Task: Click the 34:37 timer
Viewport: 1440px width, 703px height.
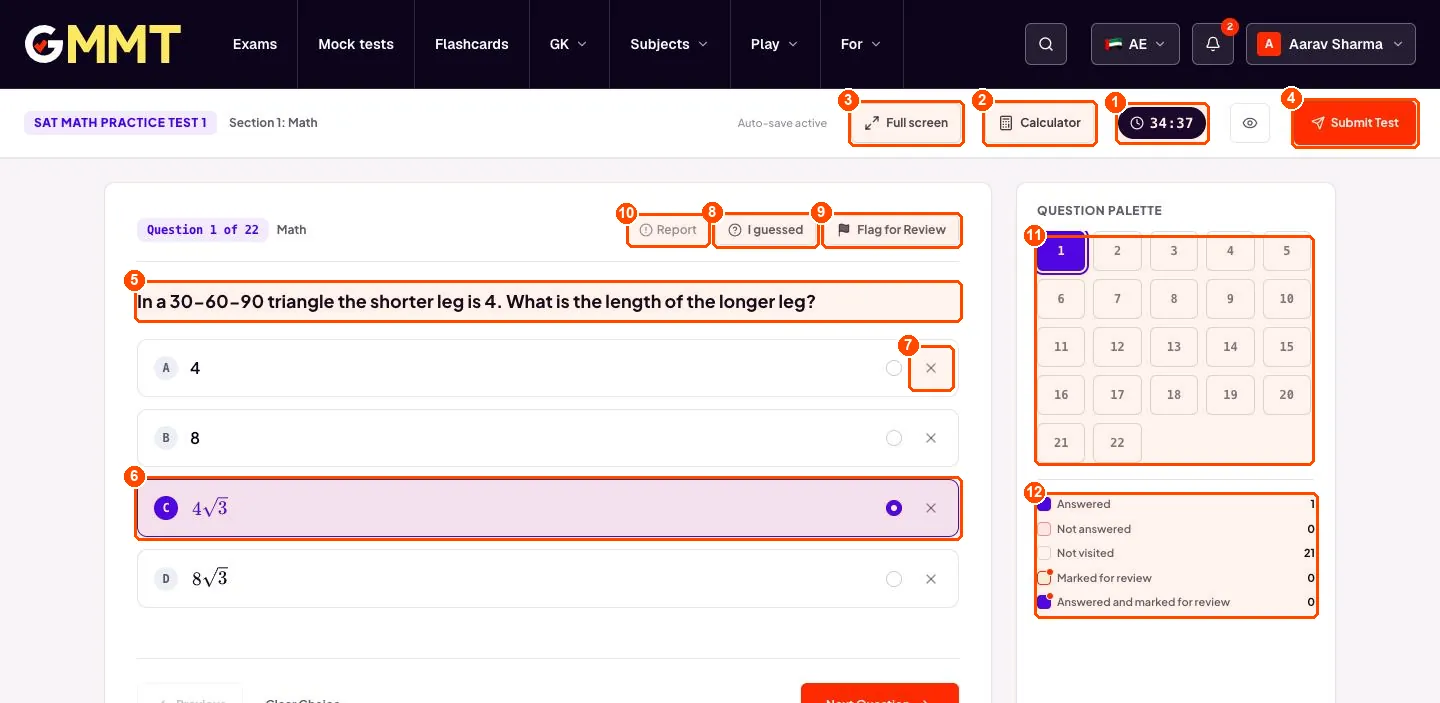Action: (x=1161, y=123)
